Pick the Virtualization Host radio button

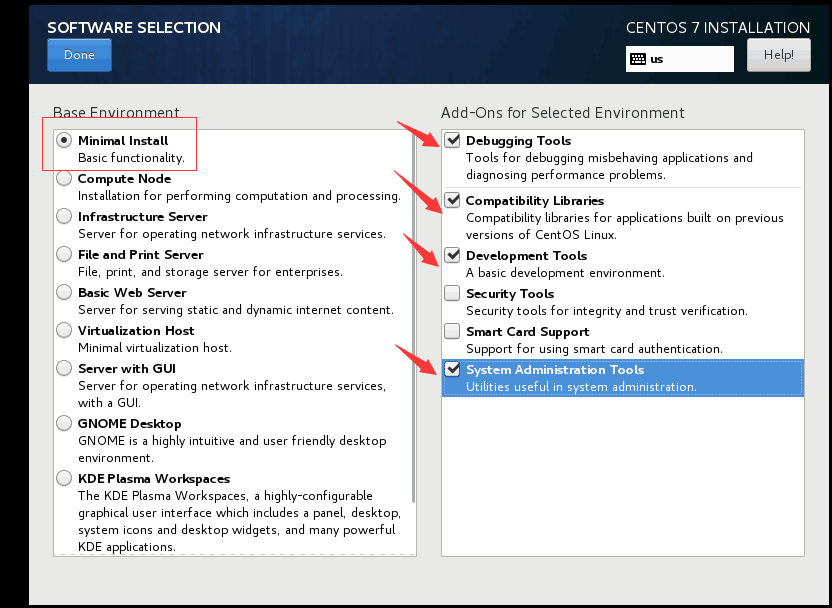tap(64, 330)
